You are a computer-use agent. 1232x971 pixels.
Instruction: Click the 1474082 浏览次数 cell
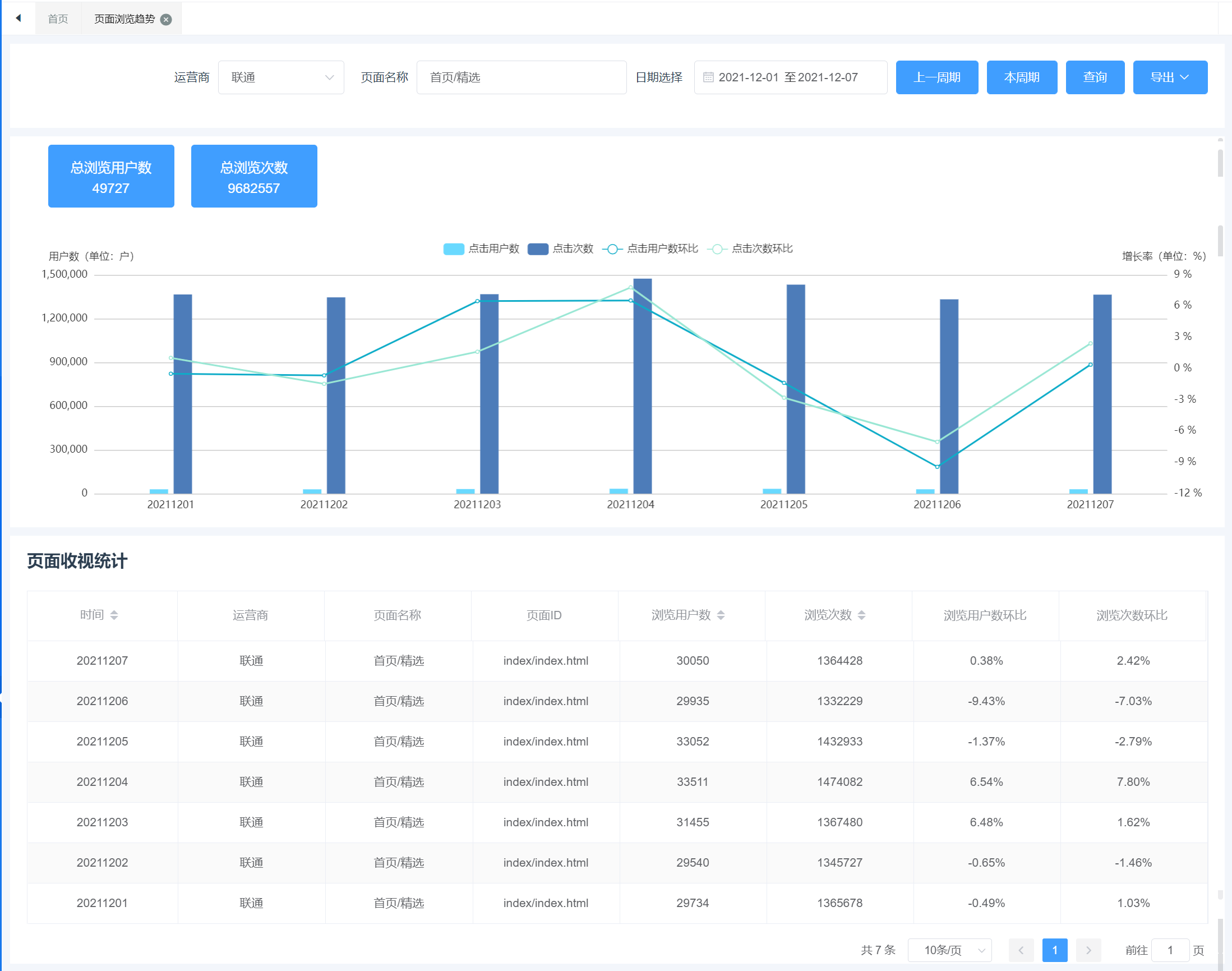click(x=840, y=782)
